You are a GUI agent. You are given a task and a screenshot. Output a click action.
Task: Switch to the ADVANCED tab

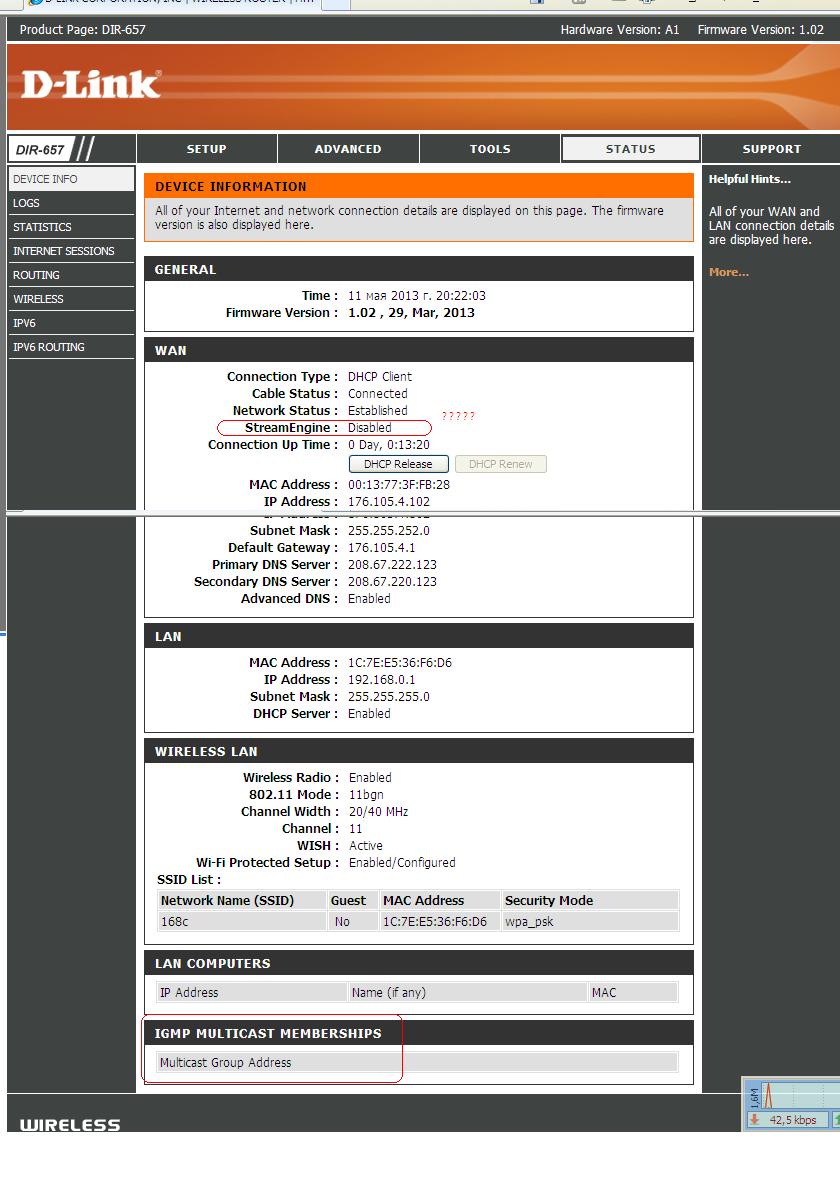coord(348,149)
